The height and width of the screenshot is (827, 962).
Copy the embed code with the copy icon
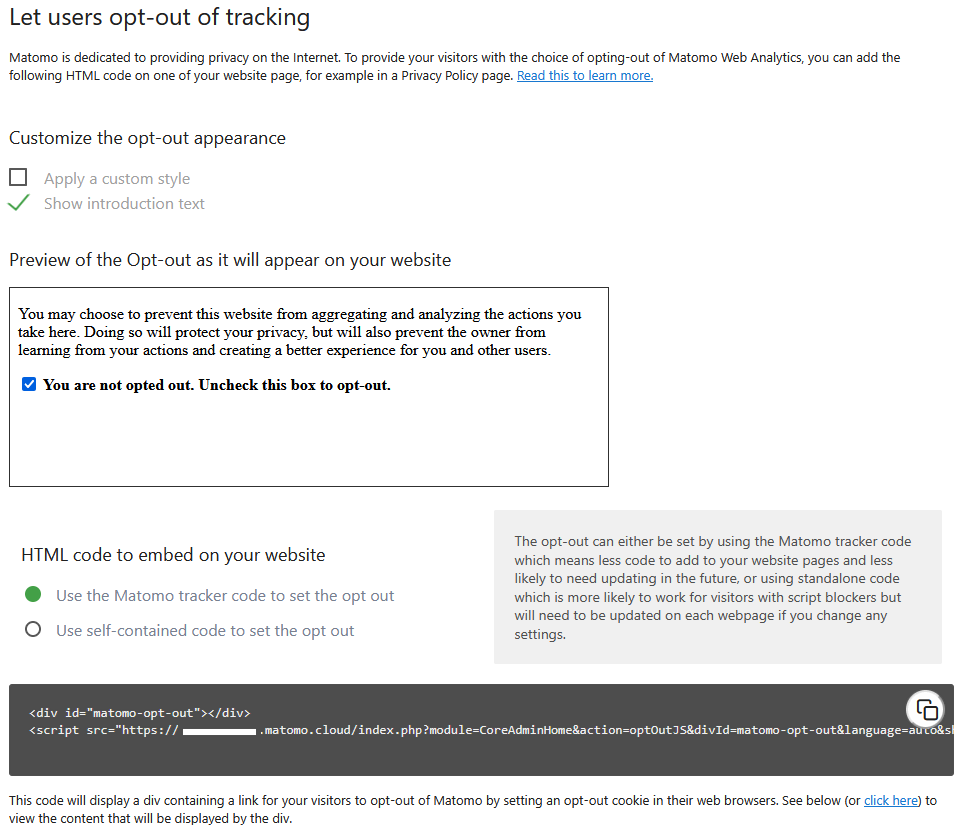click(x=927, y=710)
